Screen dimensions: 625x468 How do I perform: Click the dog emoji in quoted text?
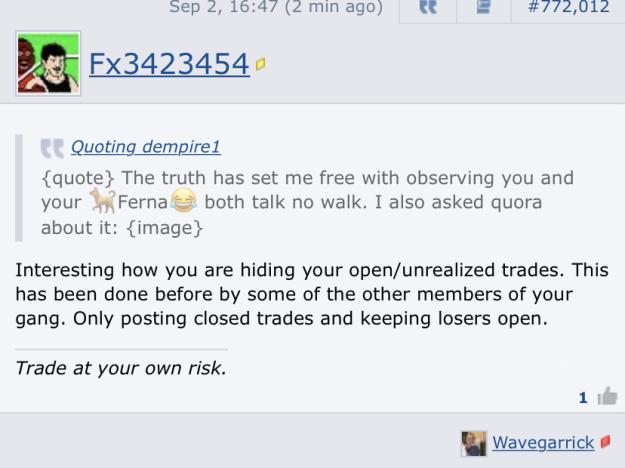tap(102, 201)
